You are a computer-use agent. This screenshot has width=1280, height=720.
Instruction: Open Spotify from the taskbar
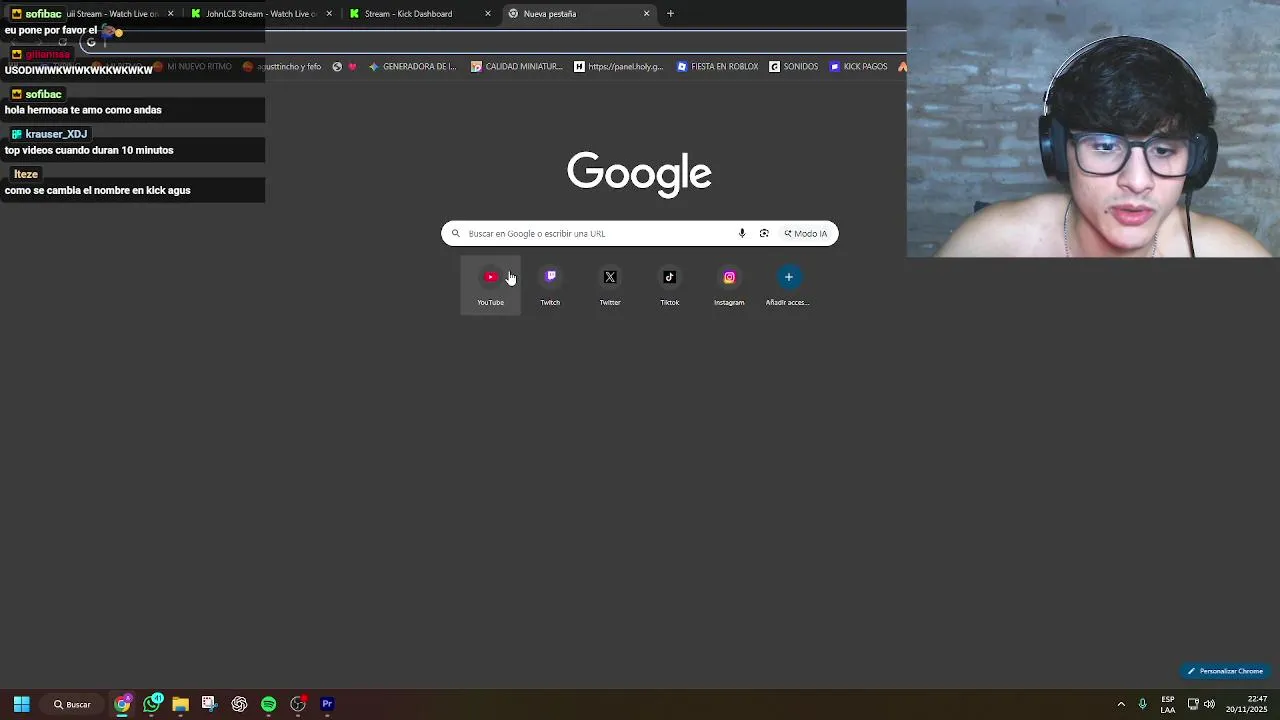pyautogui.click(x=268, y=704)
